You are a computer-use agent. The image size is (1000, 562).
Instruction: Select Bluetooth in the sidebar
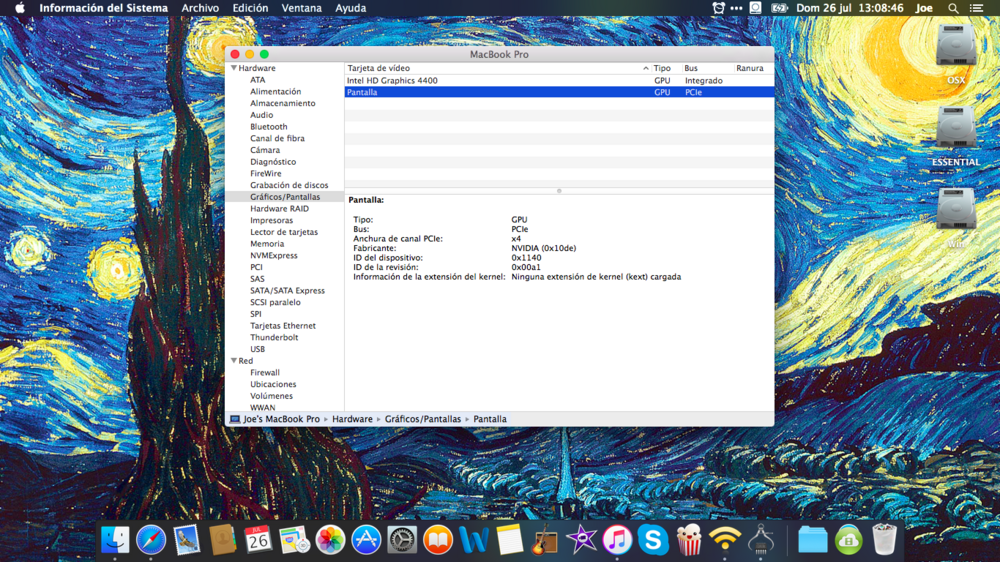(268, 127)
